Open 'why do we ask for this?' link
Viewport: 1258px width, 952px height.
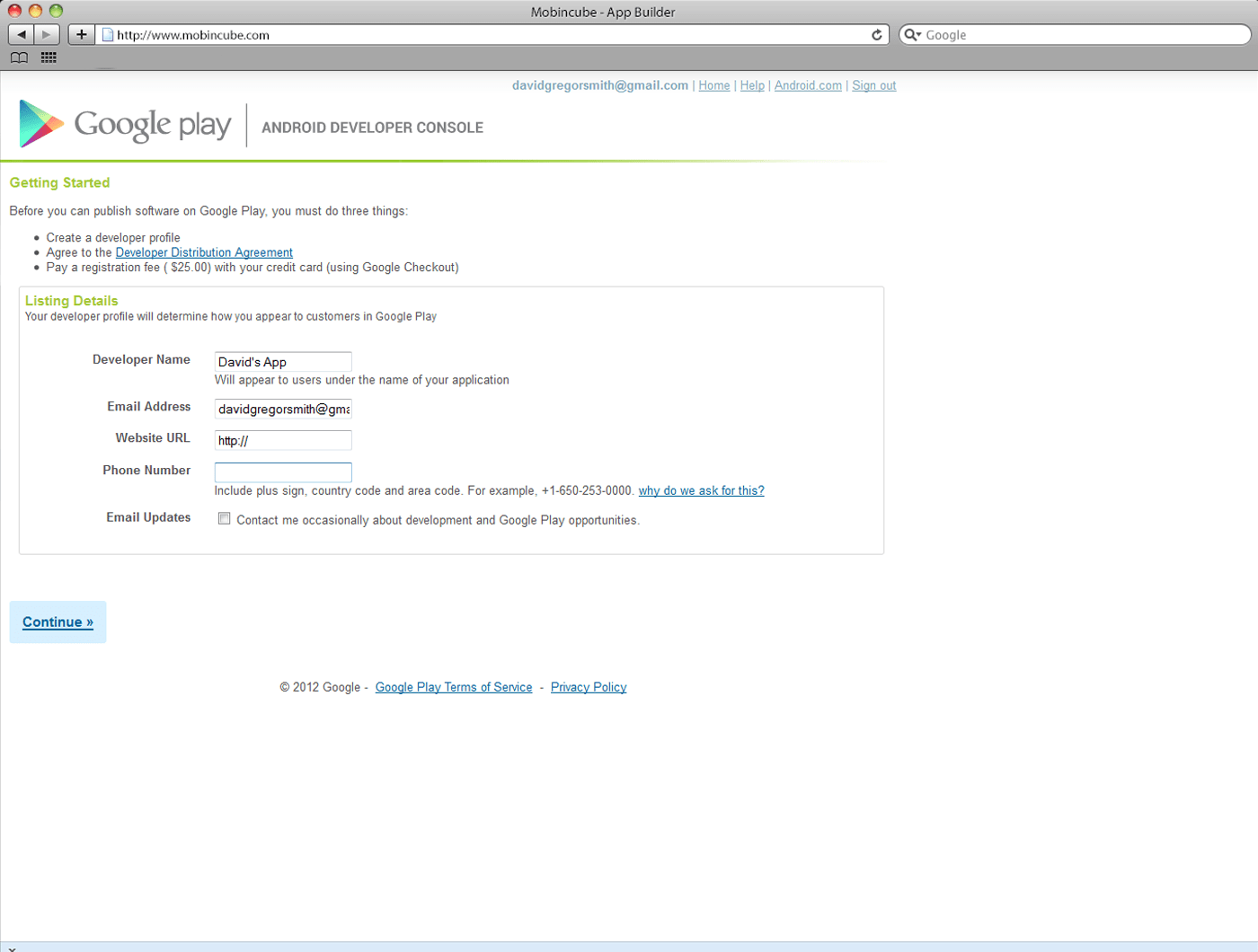point(702,490)
